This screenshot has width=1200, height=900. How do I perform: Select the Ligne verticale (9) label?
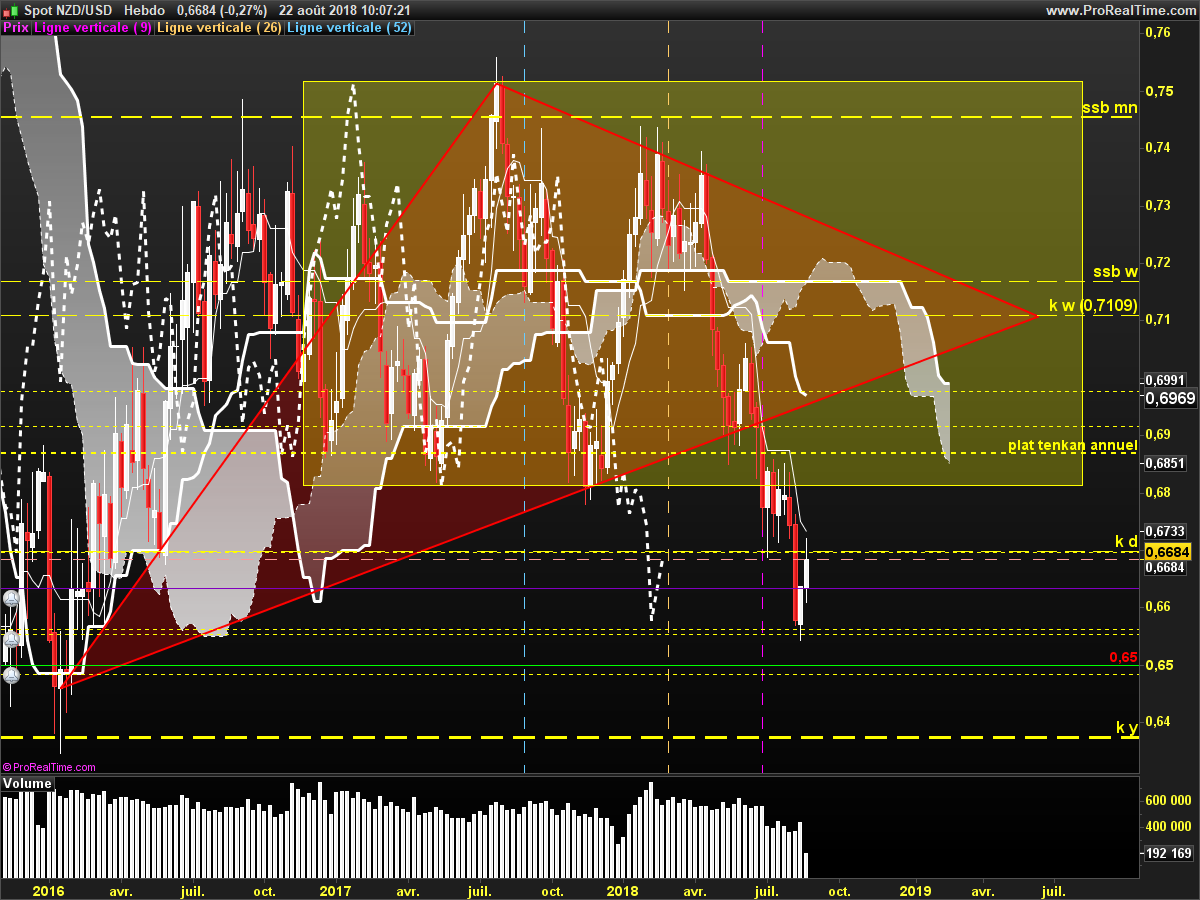[93, 28]
